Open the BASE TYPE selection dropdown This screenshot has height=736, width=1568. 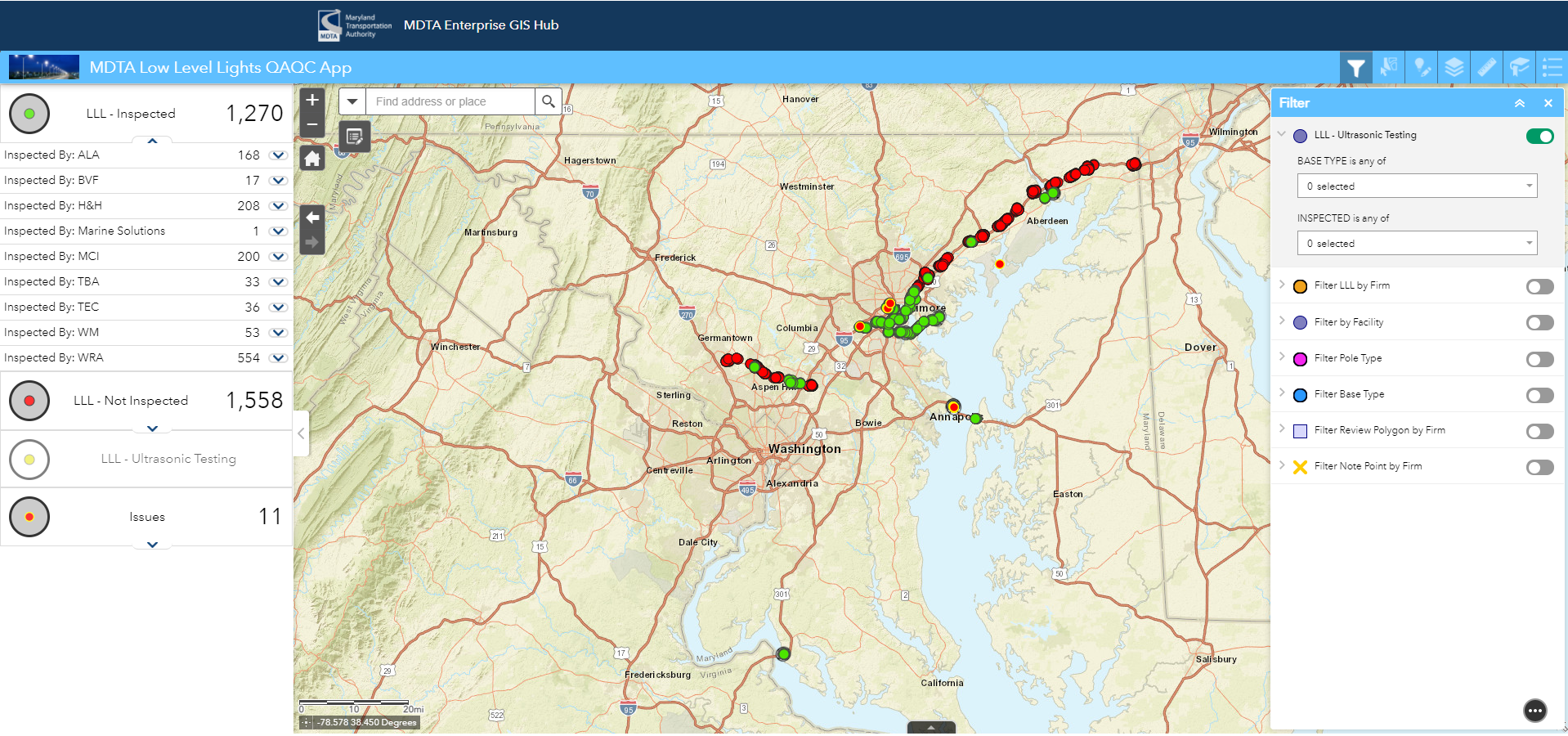(x=1417, y=186)
